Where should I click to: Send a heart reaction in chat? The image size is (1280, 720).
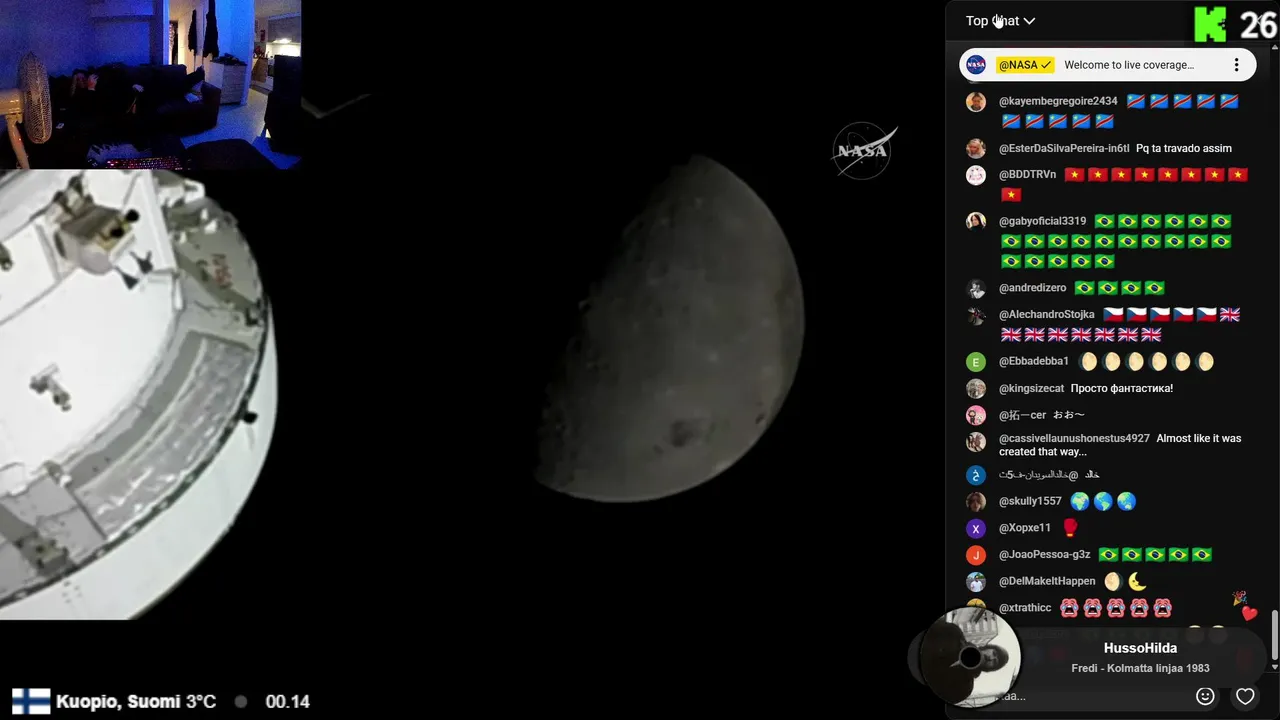point(1245,696)
